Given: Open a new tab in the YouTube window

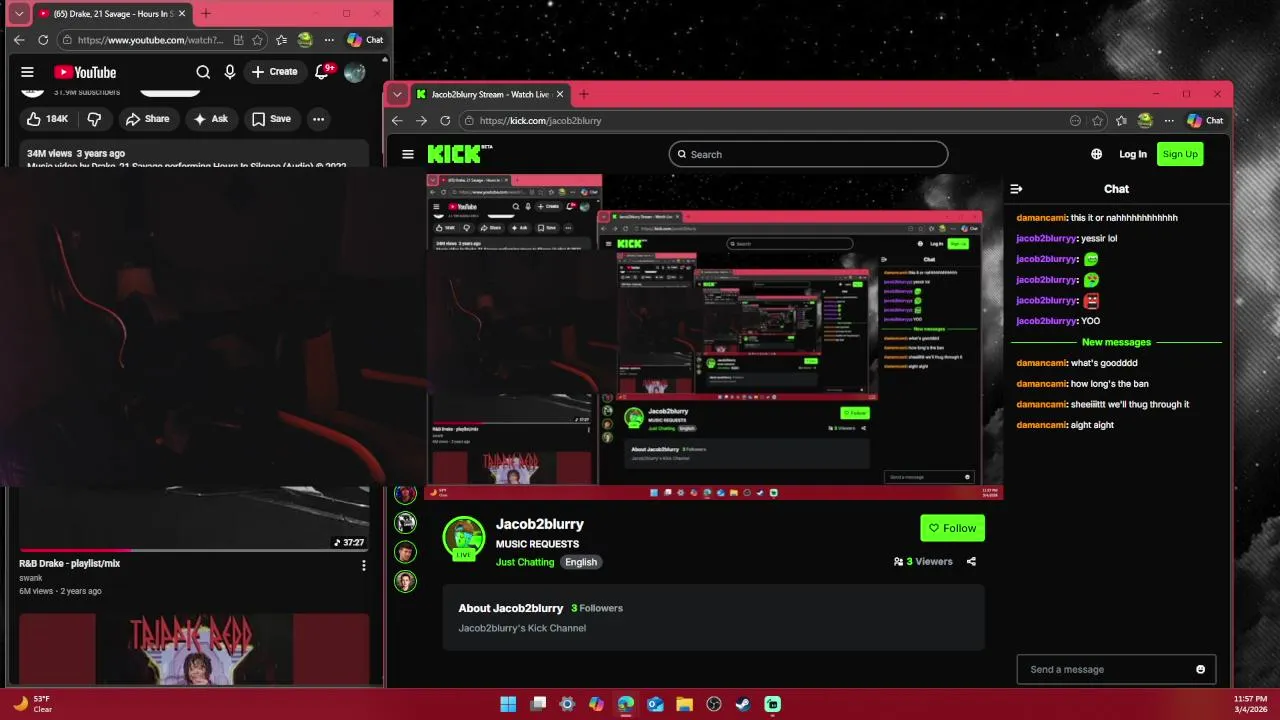Looking at the screenshot, I should [206, 13].
